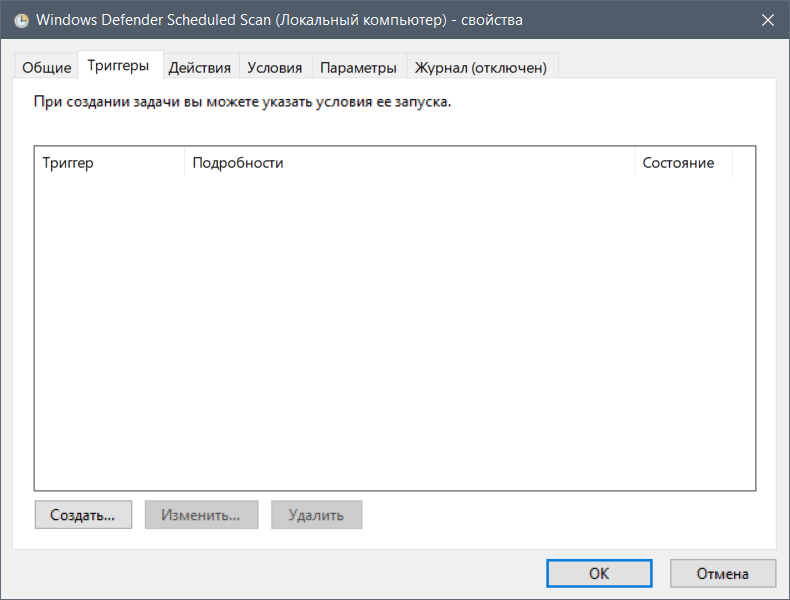Screen dimensions: 790x600
Task: Switch to the Действия tab
Action: pos(200,67)
